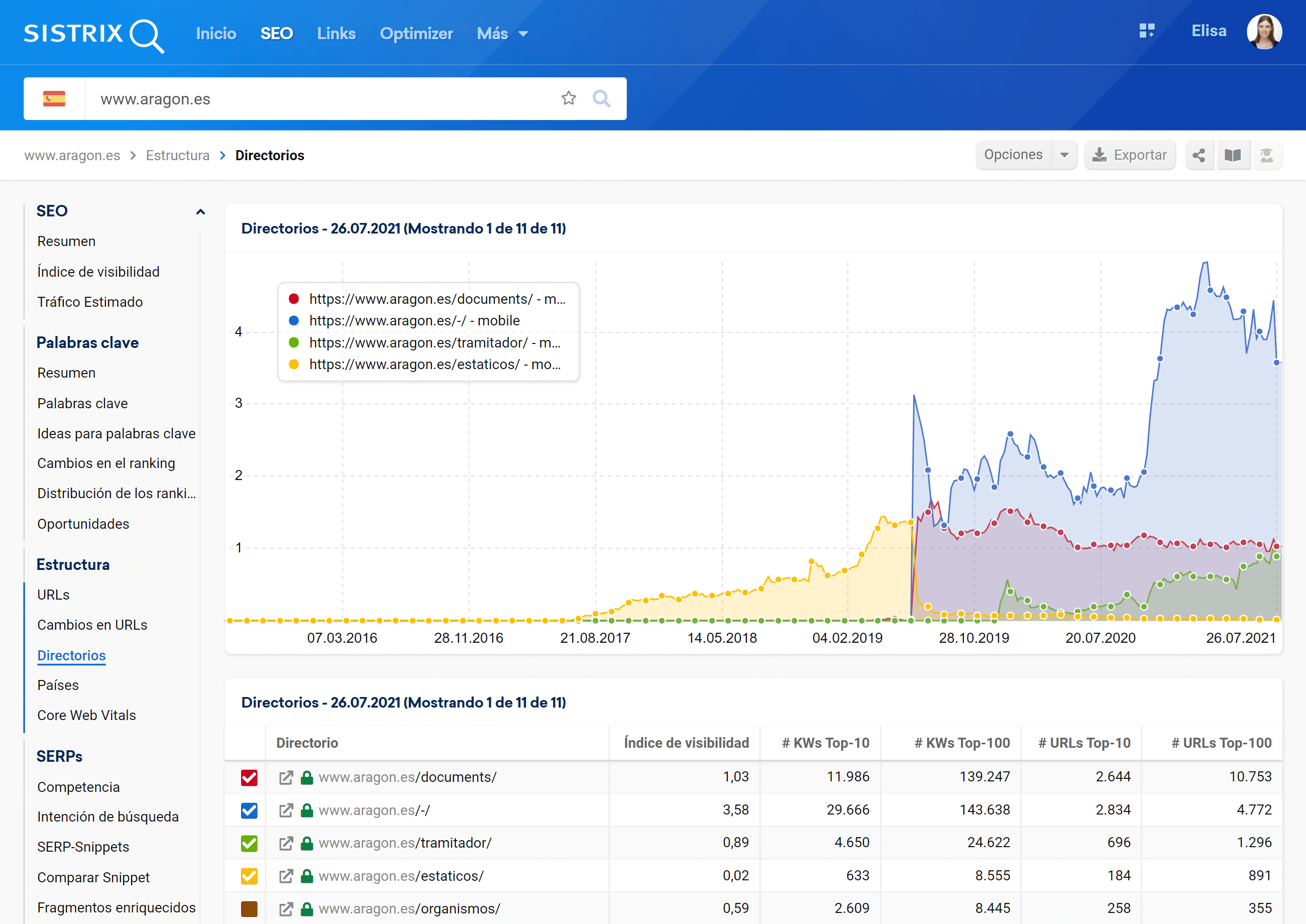
Task: Uncheck the red documents directory checkbox
Action: (x=249, y=777)
